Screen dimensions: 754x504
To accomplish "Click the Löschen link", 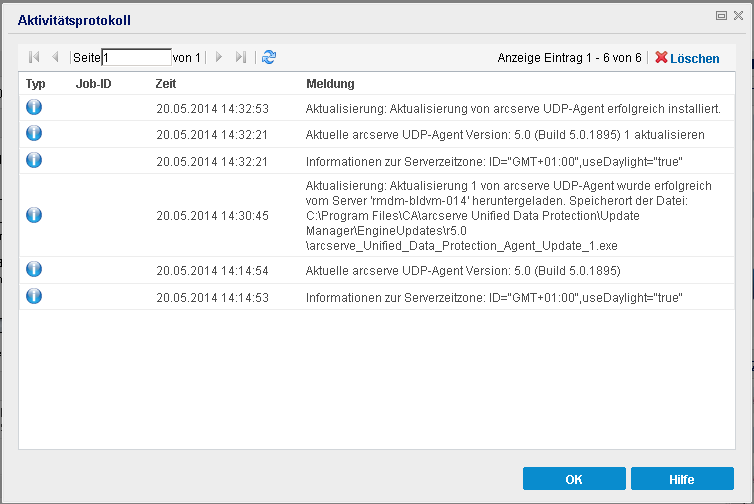I will point(694,58).
